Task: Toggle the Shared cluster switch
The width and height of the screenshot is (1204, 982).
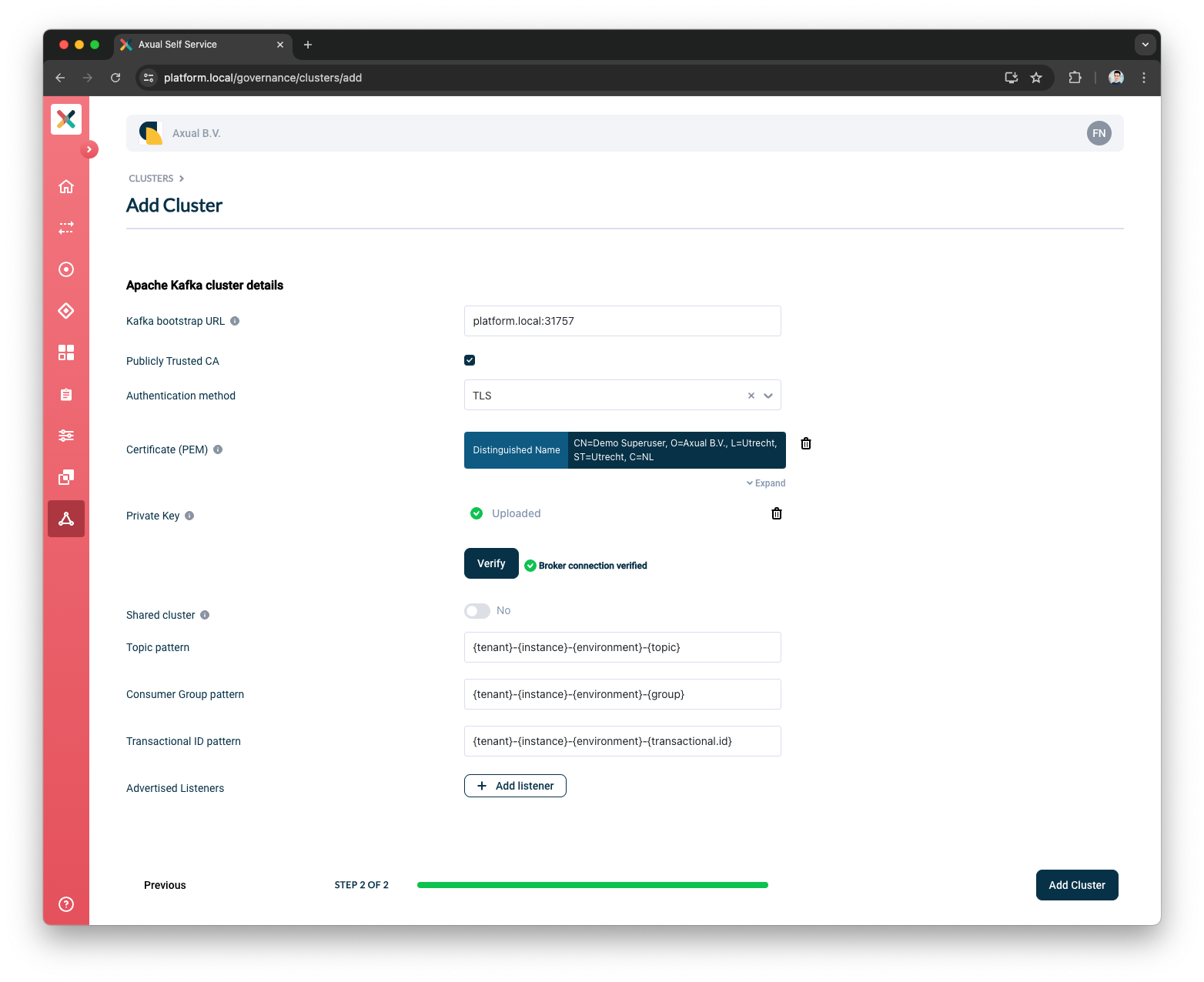Action: 477,611
